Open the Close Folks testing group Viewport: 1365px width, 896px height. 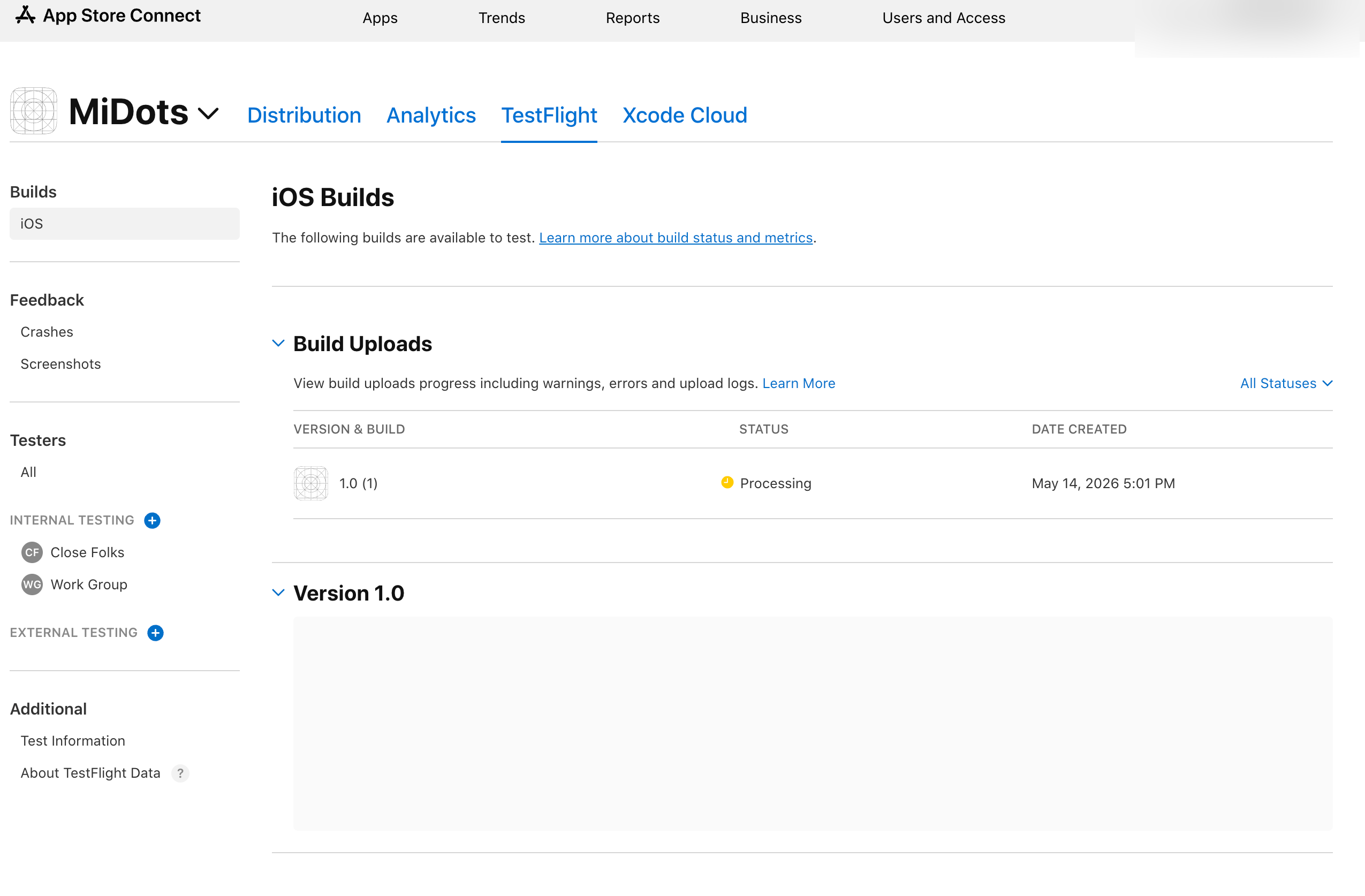coord(87,552)
